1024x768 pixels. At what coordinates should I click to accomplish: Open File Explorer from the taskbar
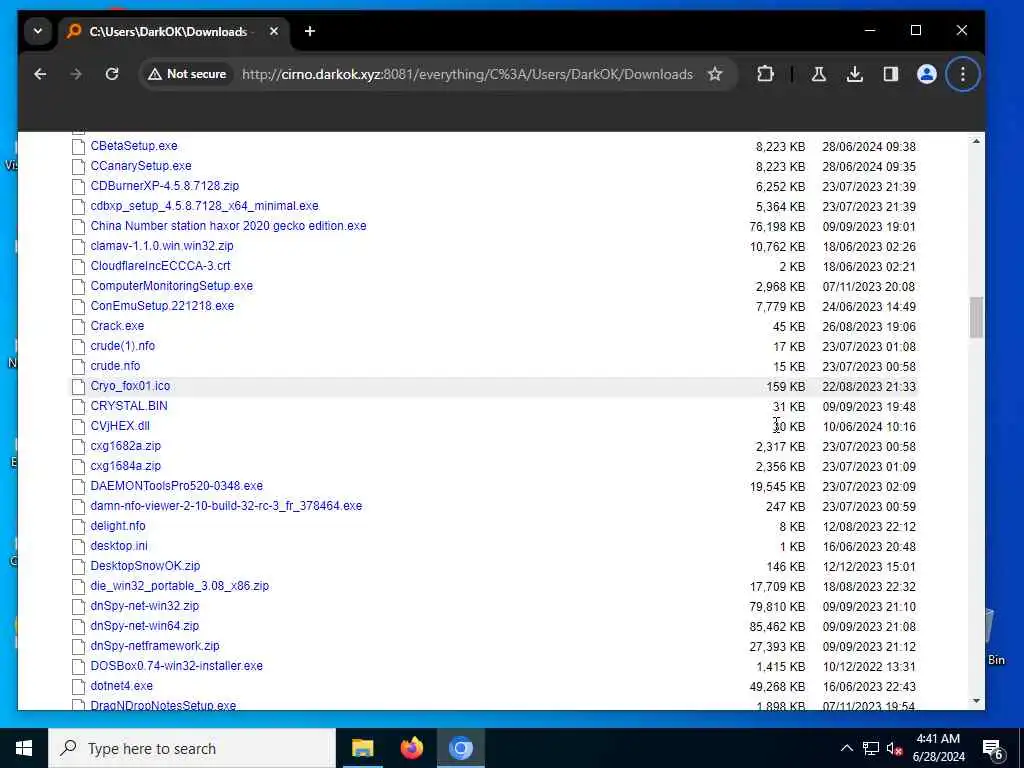click(362, 748)
